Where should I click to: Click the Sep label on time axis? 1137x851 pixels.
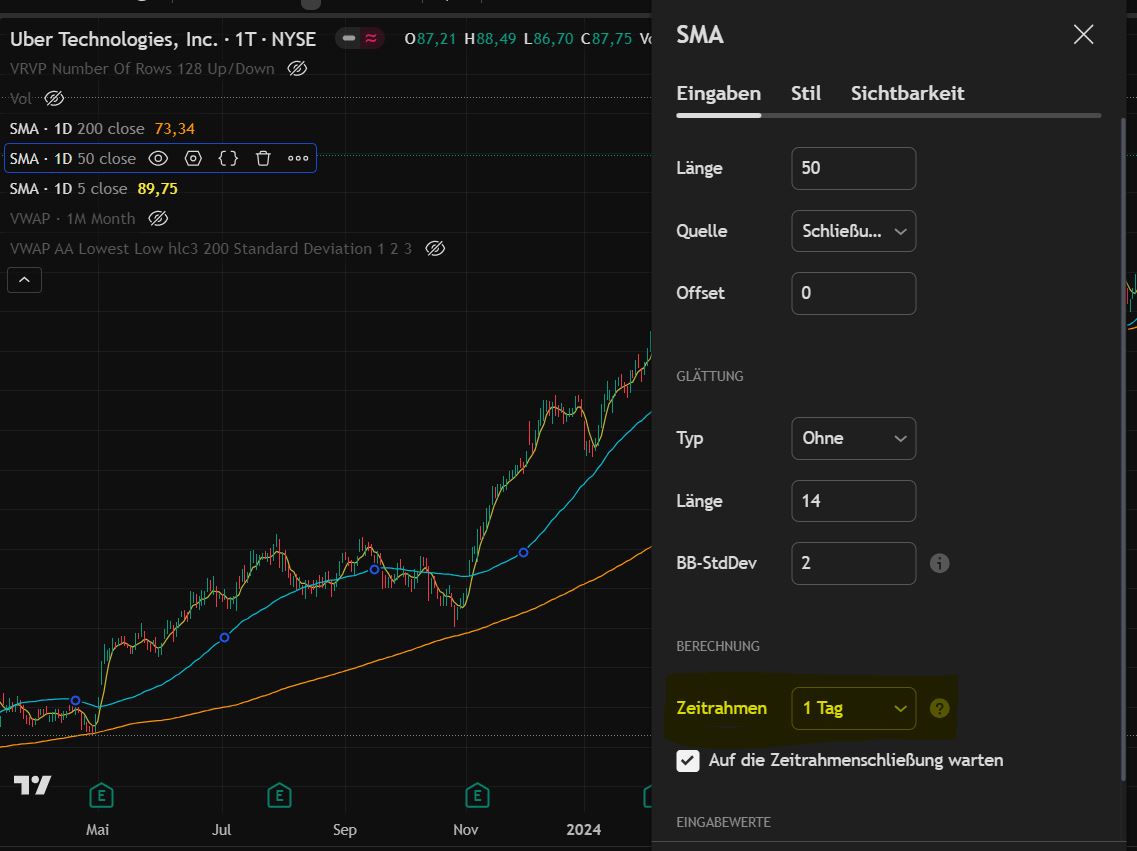[x=344, y=829]
